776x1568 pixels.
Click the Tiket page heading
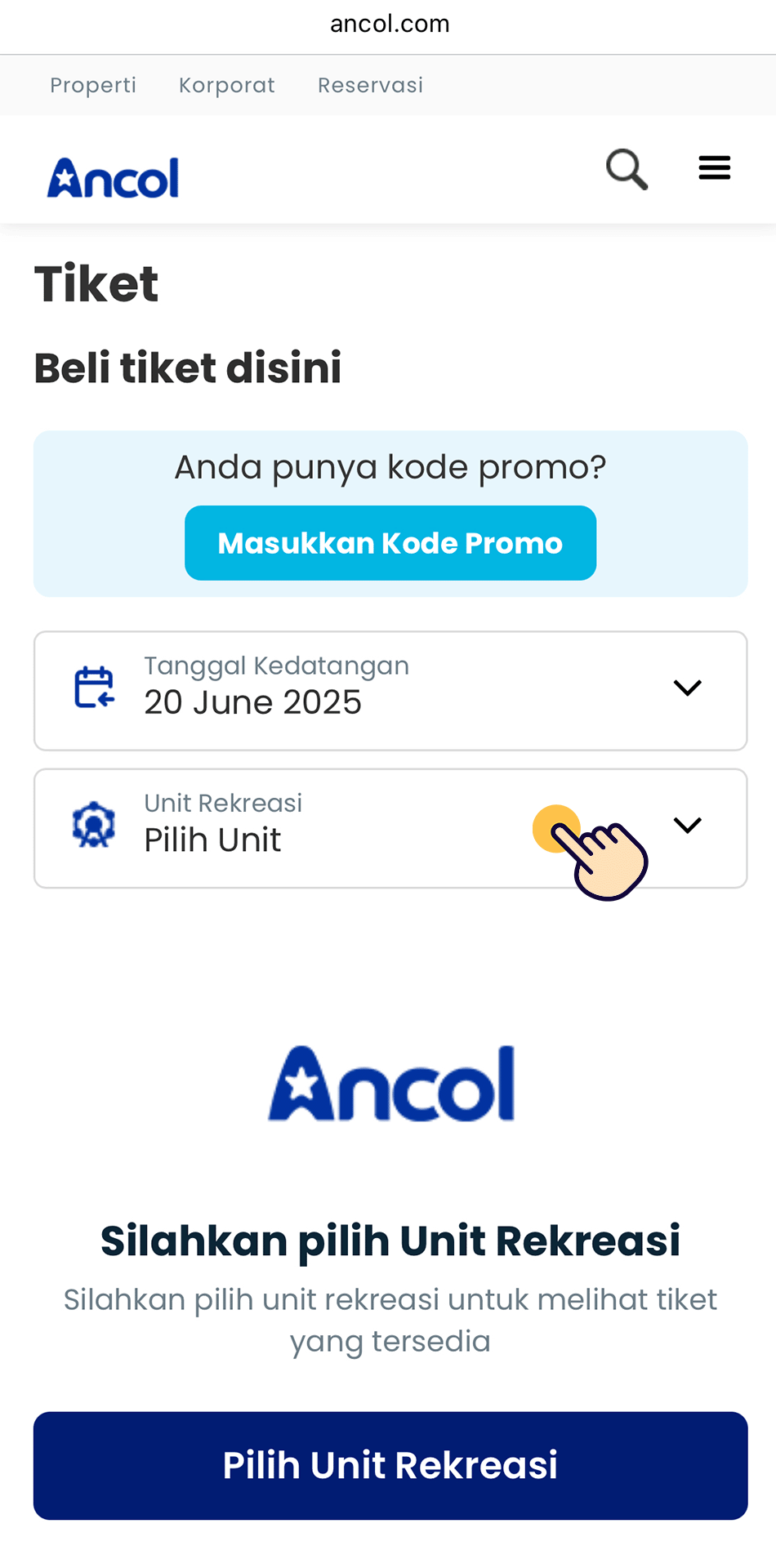(96, 284)
